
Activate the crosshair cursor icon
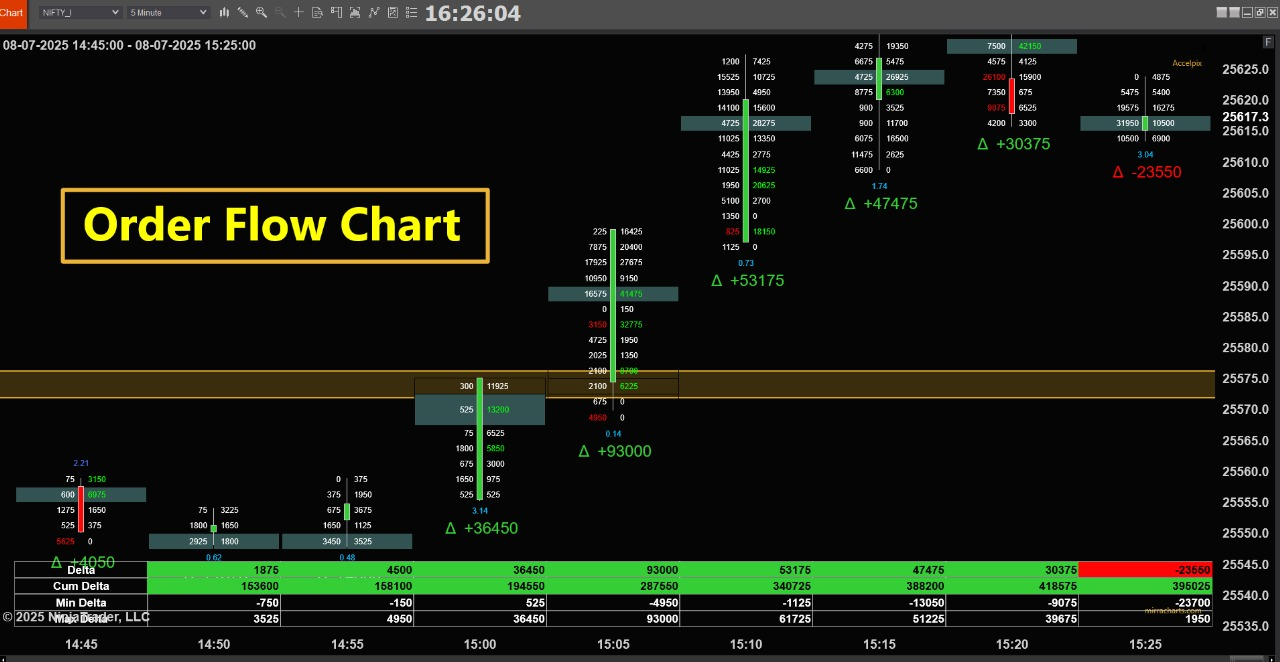[x=298, y=12]
